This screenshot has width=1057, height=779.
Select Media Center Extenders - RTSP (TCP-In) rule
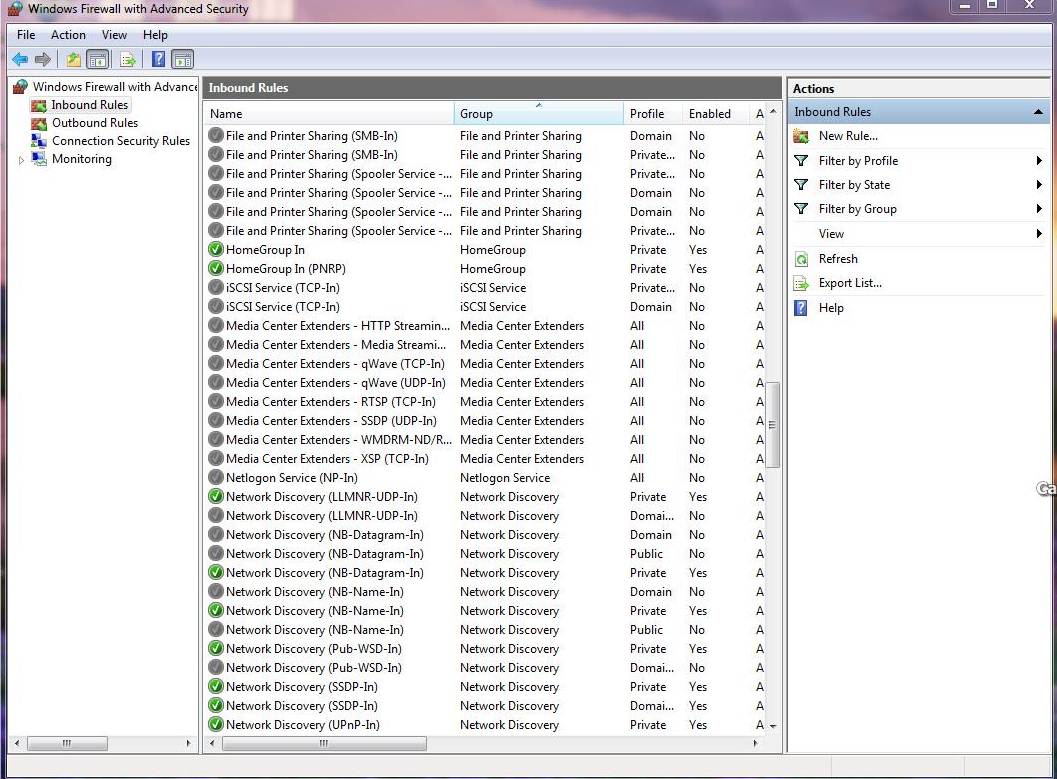click(331, 402)
